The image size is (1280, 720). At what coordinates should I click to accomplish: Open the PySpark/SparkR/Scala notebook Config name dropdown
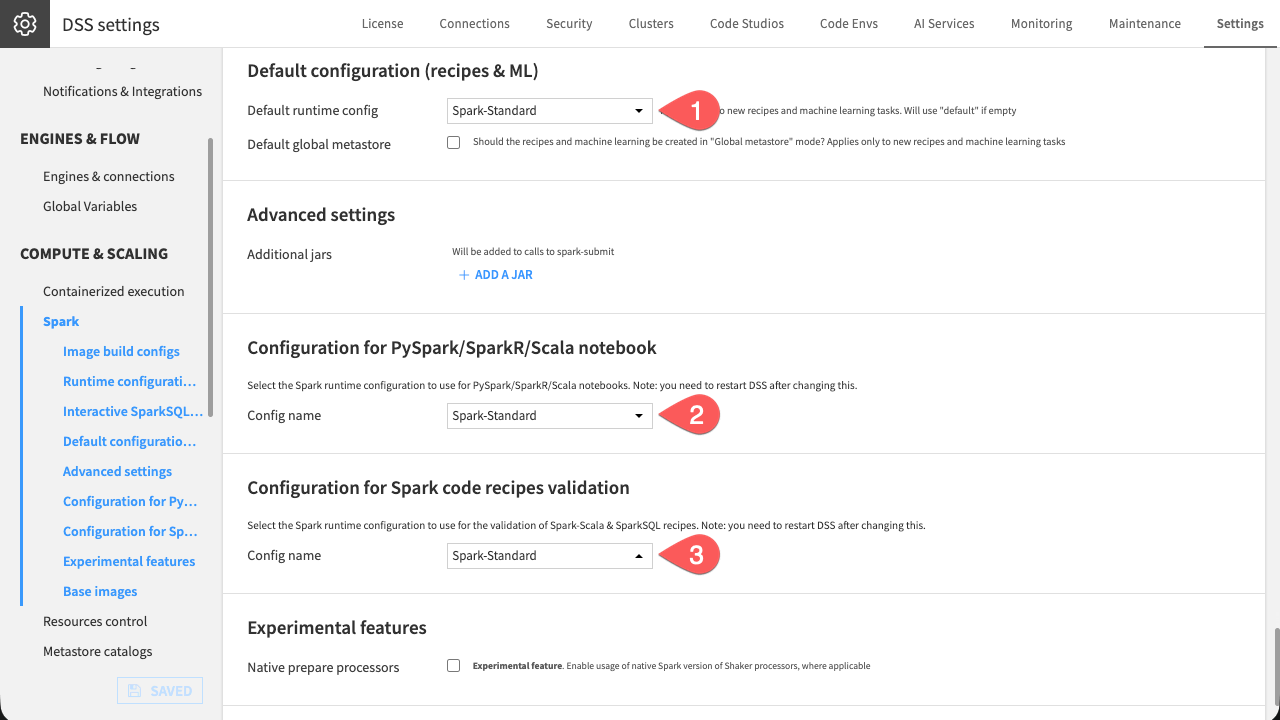pos(550,416)
